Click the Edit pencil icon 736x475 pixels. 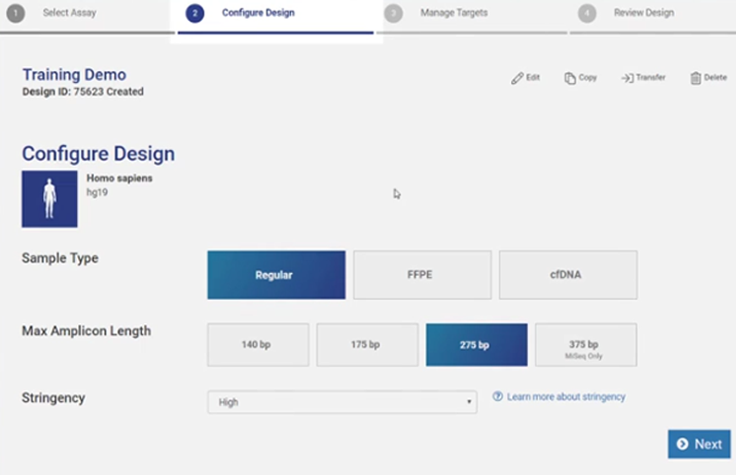517,78
